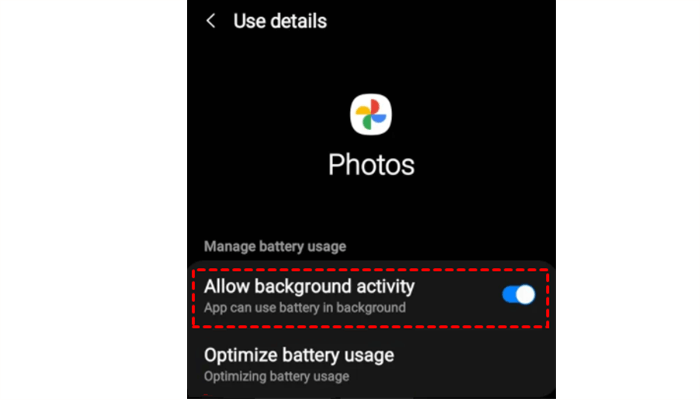Click the Use details page title
700x400 pixels.
click(280, 21)
